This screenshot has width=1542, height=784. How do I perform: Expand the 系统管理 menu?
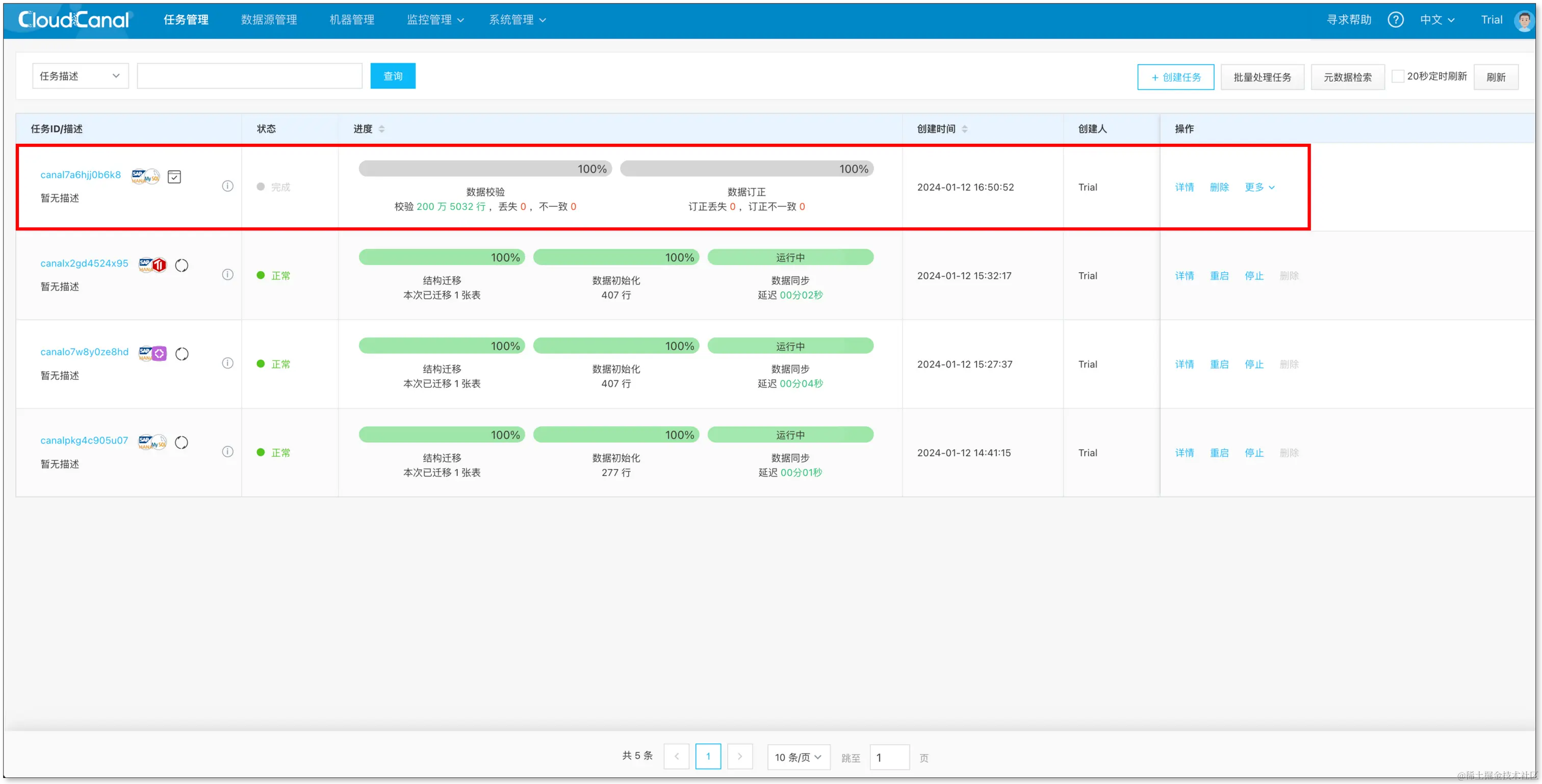pyautogui.click(x=517, y=20)
